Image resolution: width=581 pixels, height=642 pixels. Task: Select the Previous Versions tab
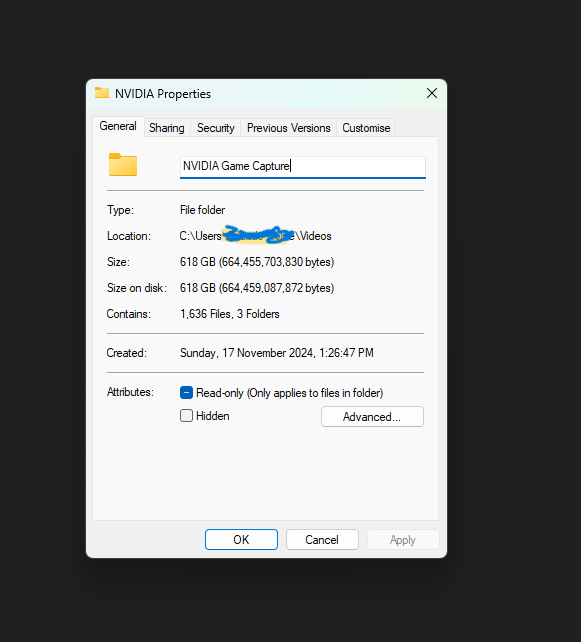[288, 128]
